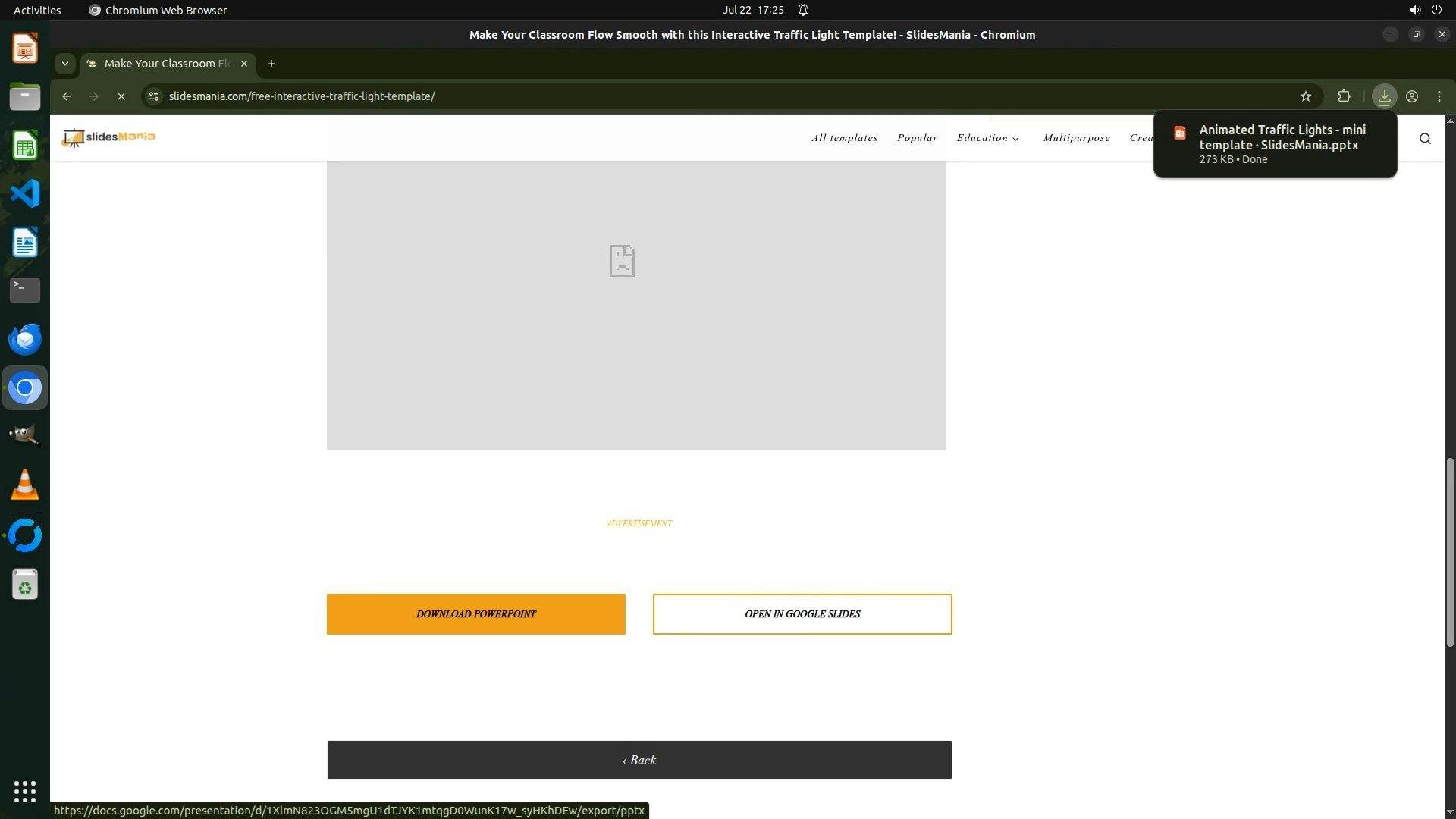Stop page loading with X icon
This screenshot has height=819, width=1456.
pos(121,96)
